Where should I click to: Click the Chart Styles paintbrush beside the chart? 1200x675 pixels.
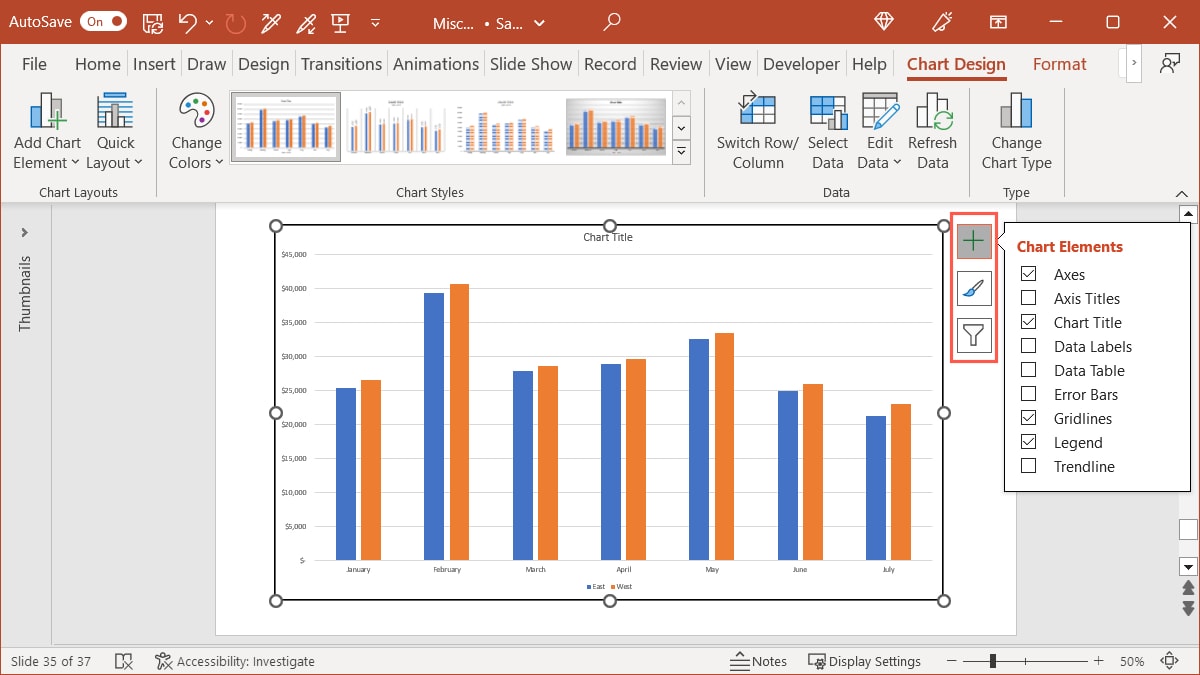point(973,288)
